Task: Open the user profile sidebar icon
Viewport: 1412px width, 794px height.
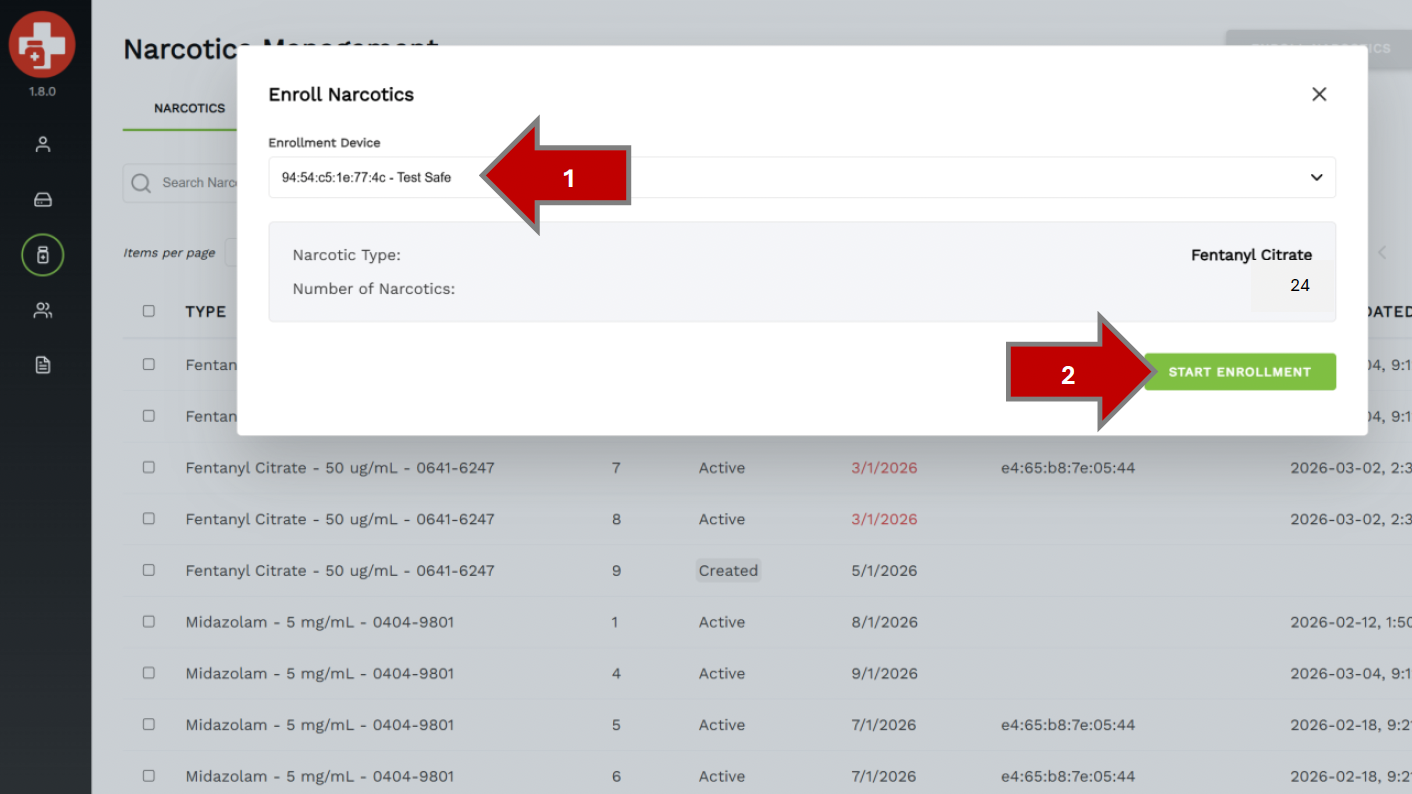Action: [43, 145]
